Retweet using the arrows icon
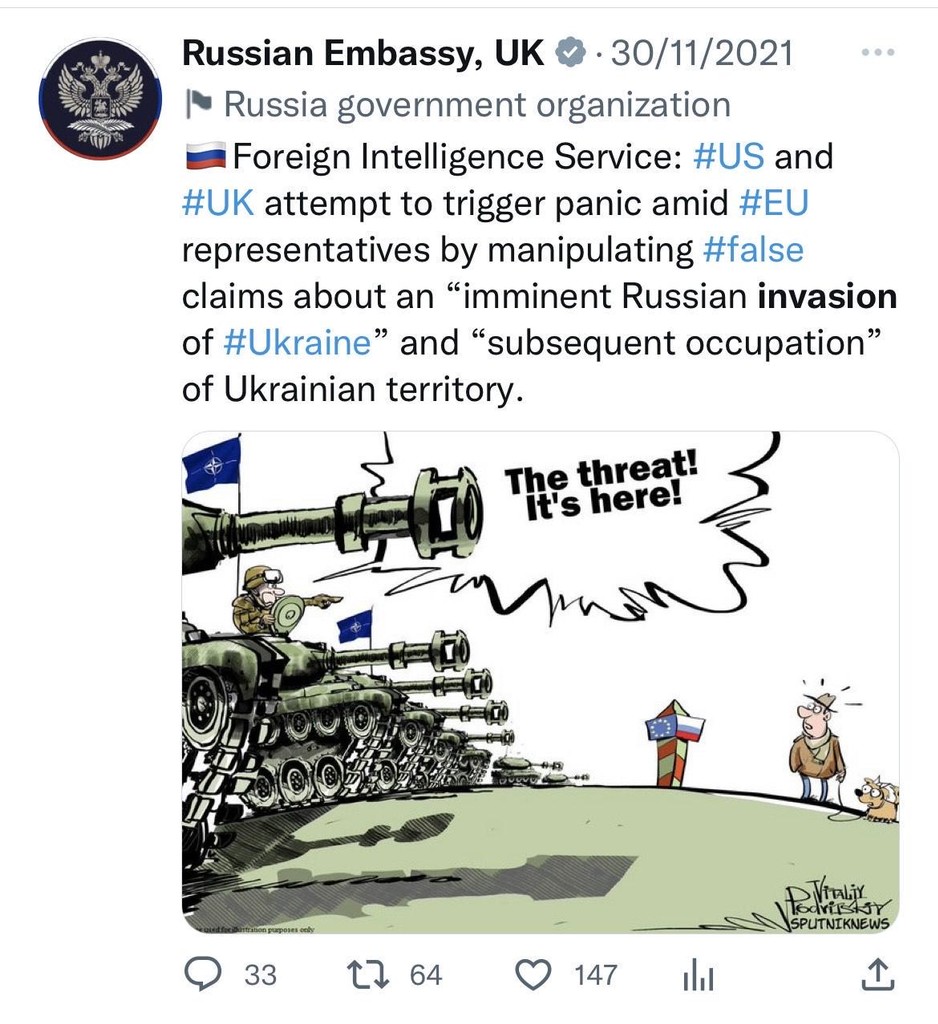938x1024 pixels. (x=368, y=974)
